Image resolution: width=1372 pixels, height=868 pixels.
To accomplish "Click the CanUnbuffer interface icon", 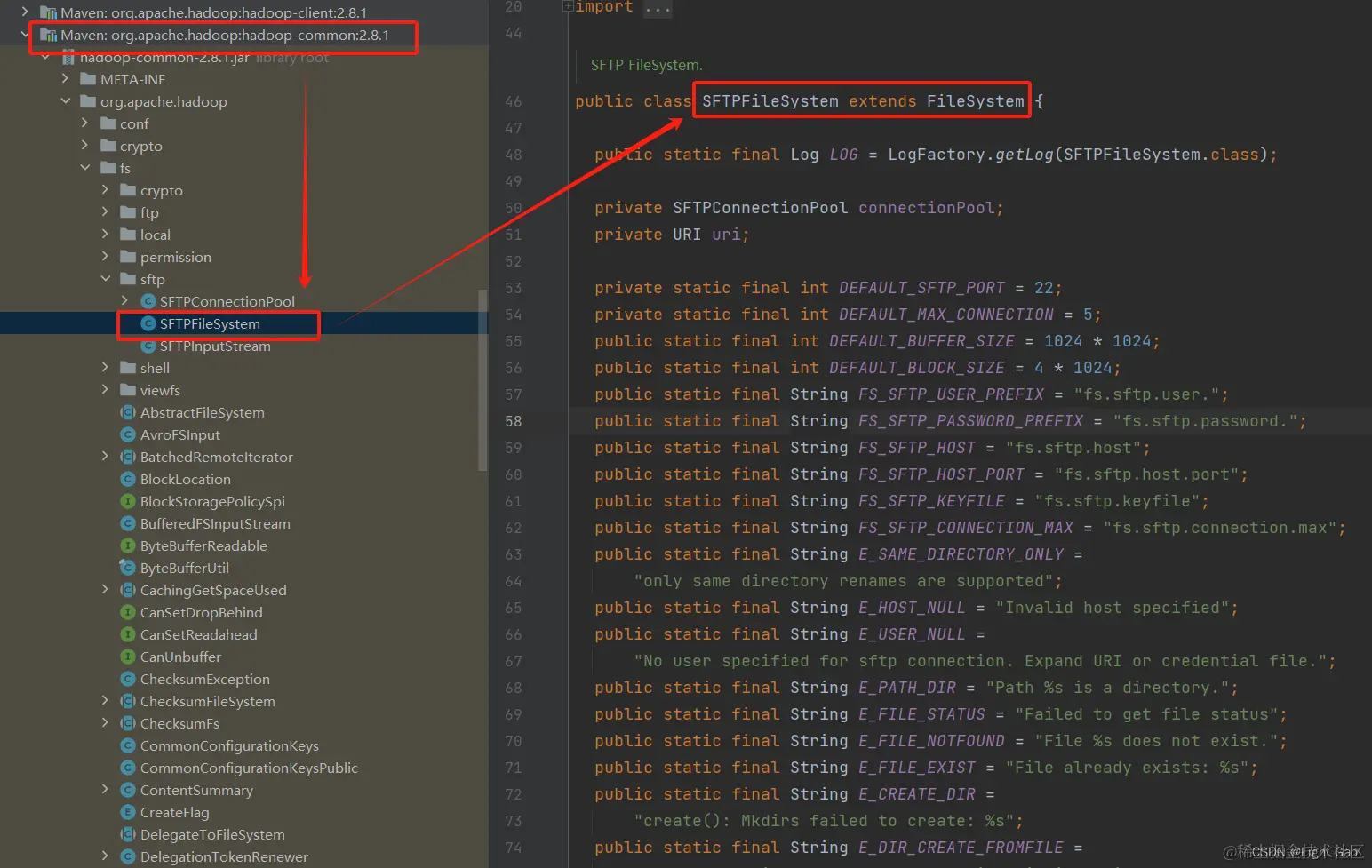I will tap(128, 657).
